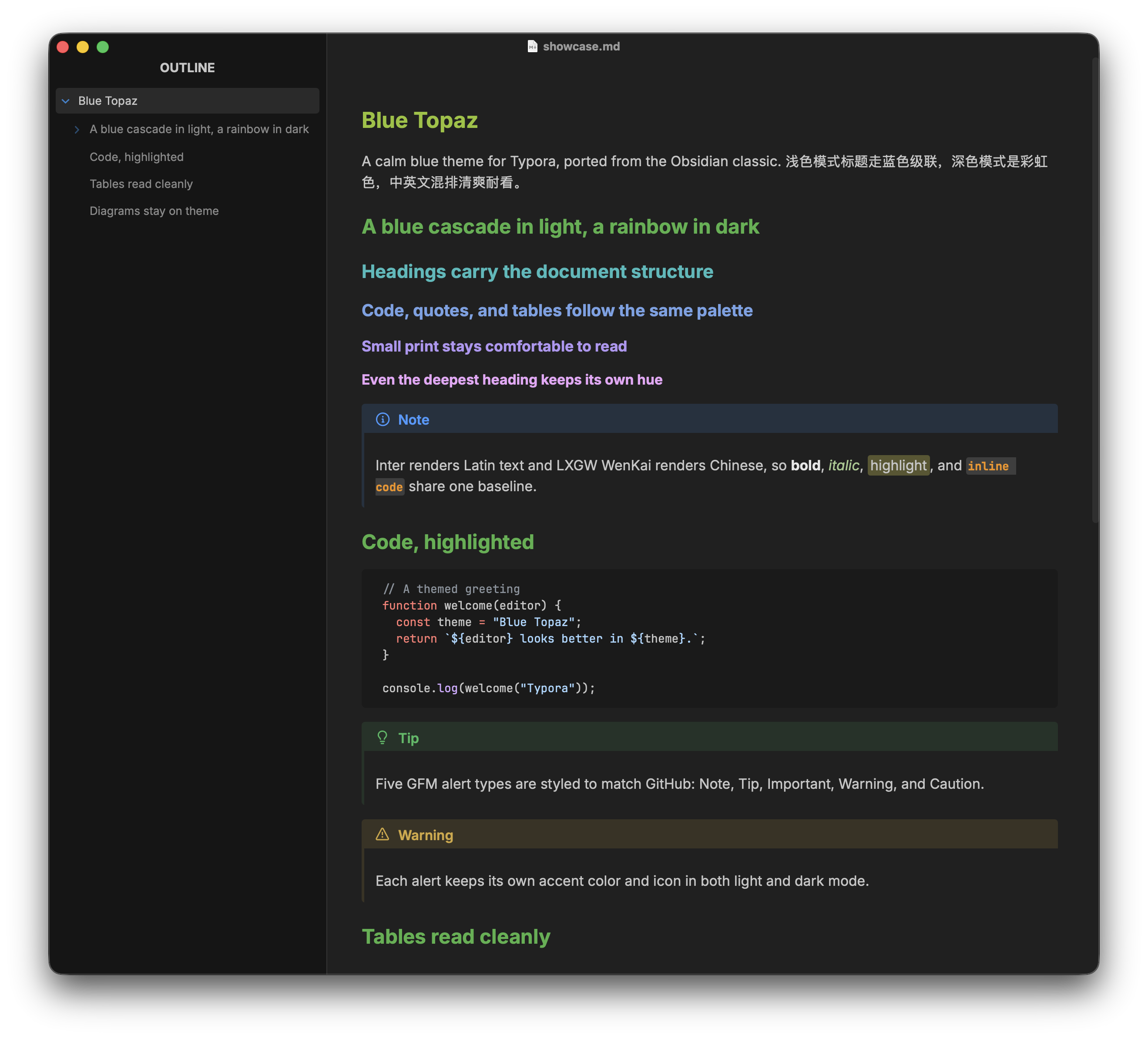Viewport: 1148px width, 1039px height.
Task: Jump to 'A blue cascade in light, a rainbow in dark' outline entry
Action: (x=199, y=129)
